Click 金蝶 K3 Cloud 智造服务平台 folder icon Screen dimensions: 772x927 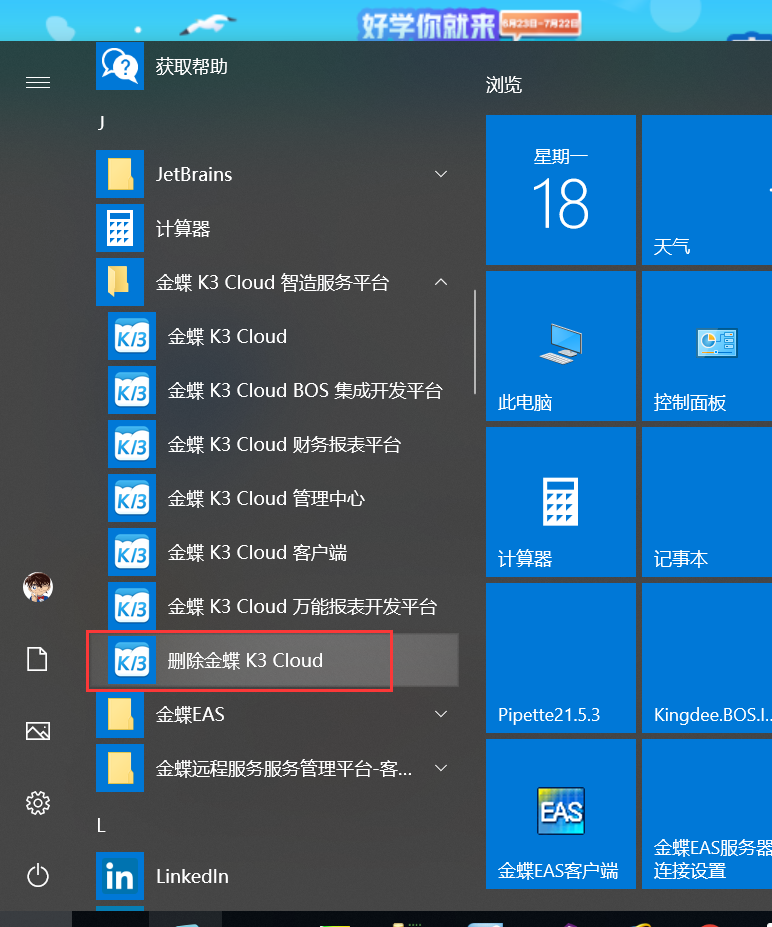[120, 282]
